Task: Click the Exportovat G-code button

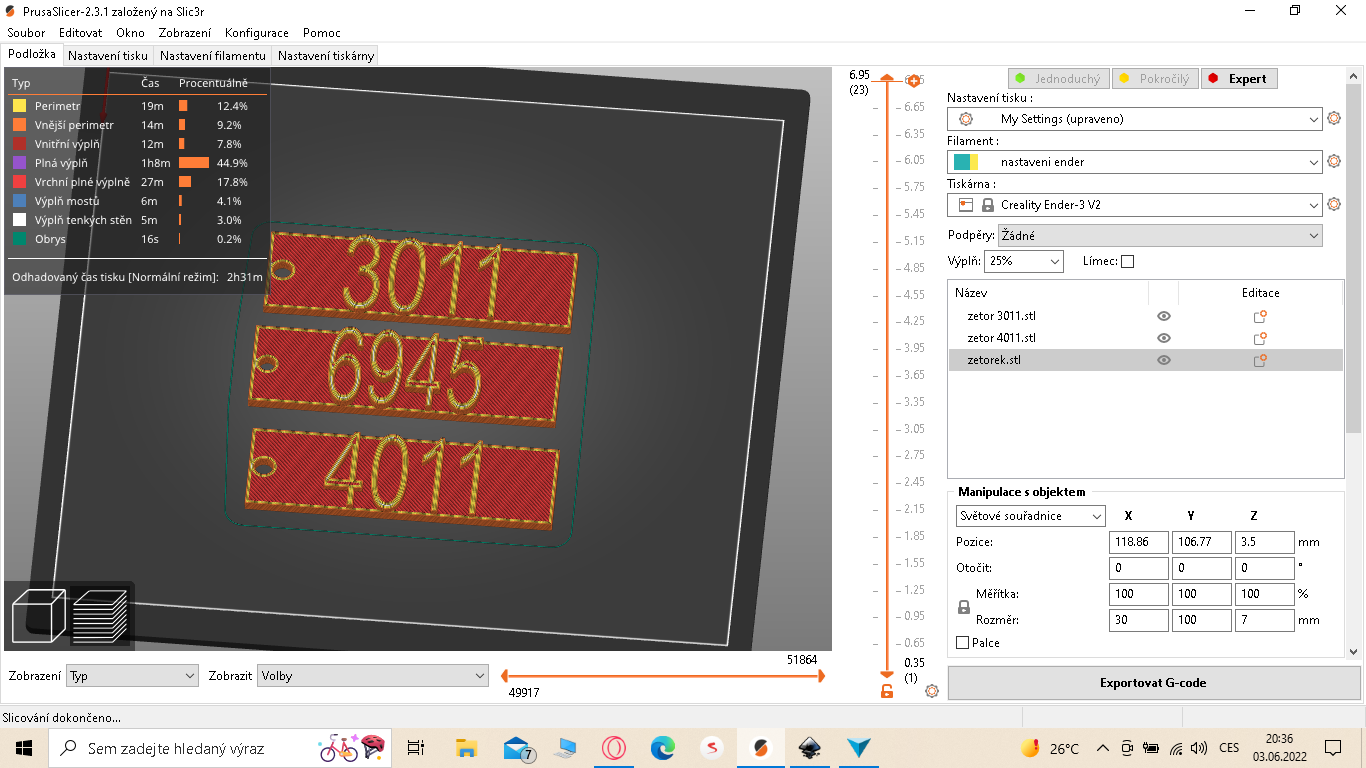Action: 1153,683
